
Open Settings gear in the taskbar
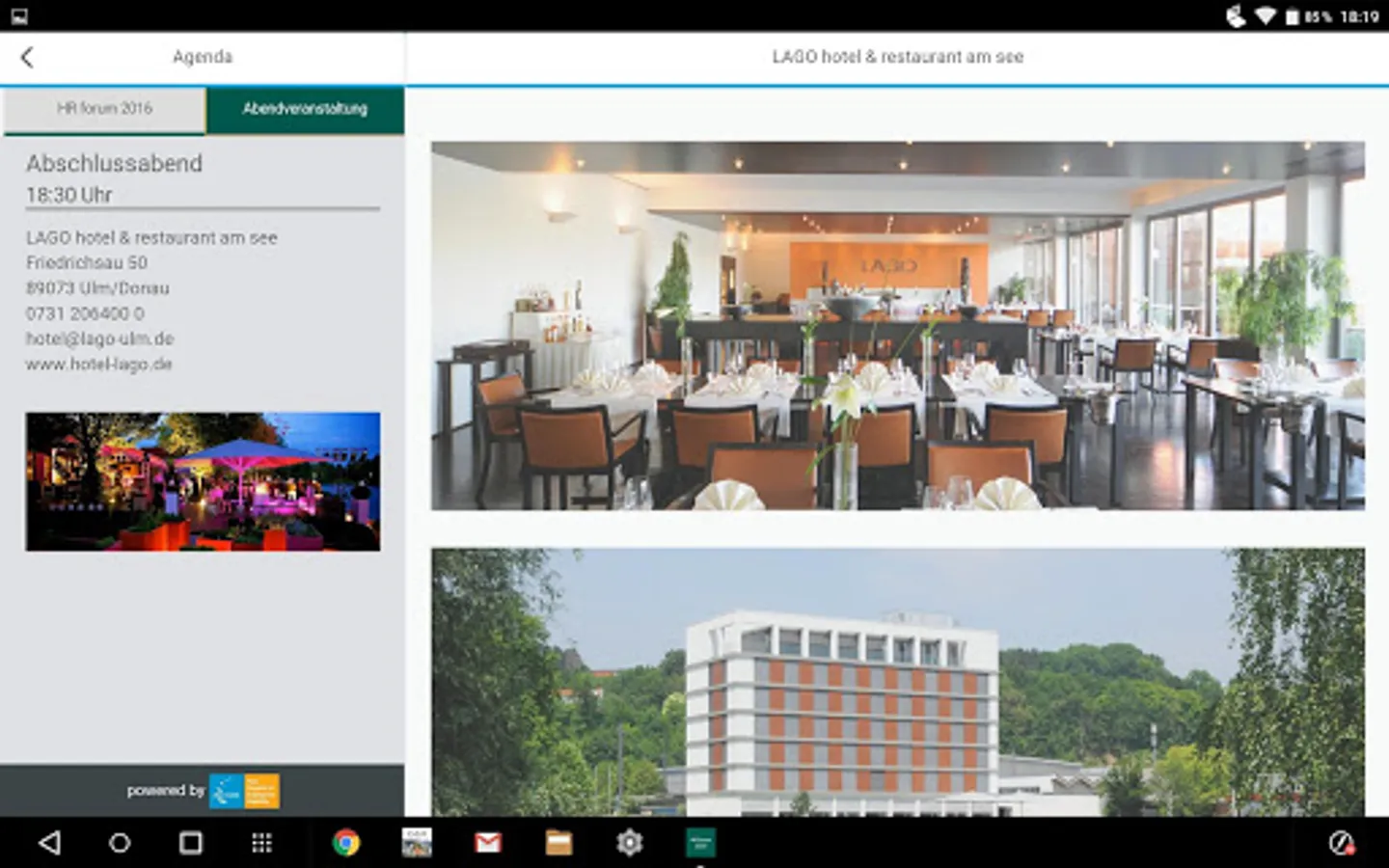pos(630,843)
